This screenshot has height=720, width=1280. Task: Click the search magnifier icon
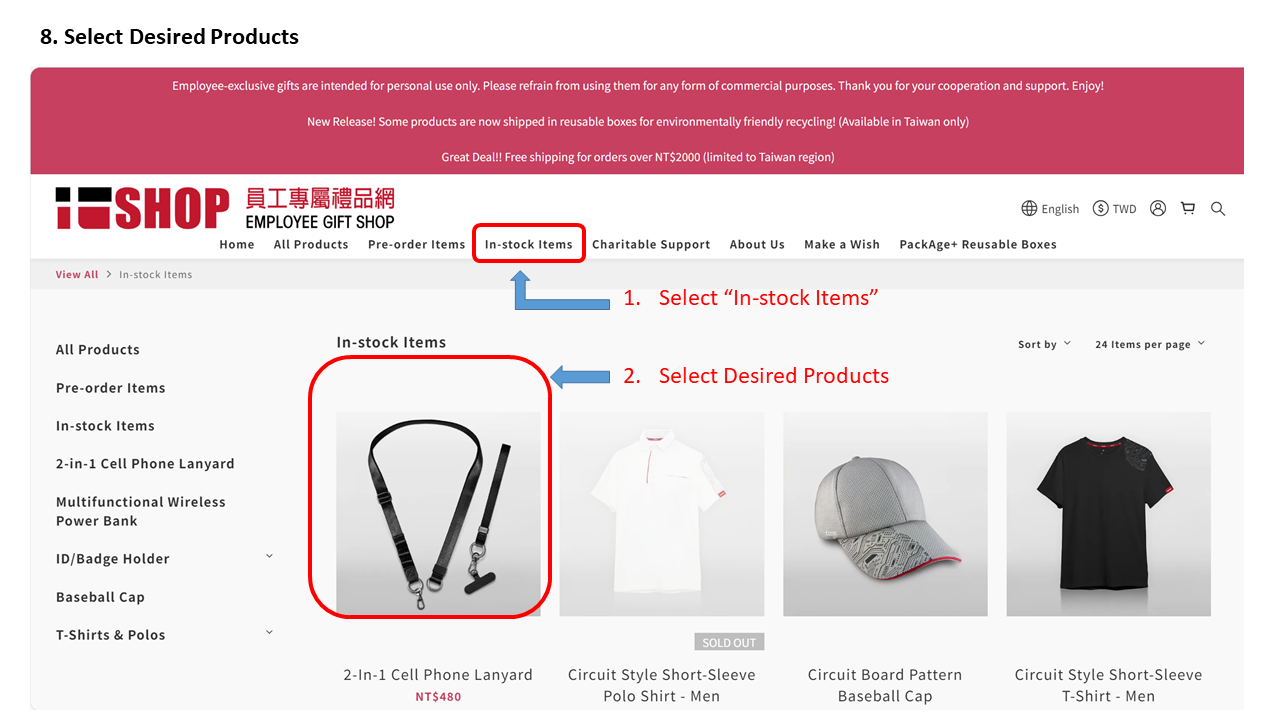1218,208
